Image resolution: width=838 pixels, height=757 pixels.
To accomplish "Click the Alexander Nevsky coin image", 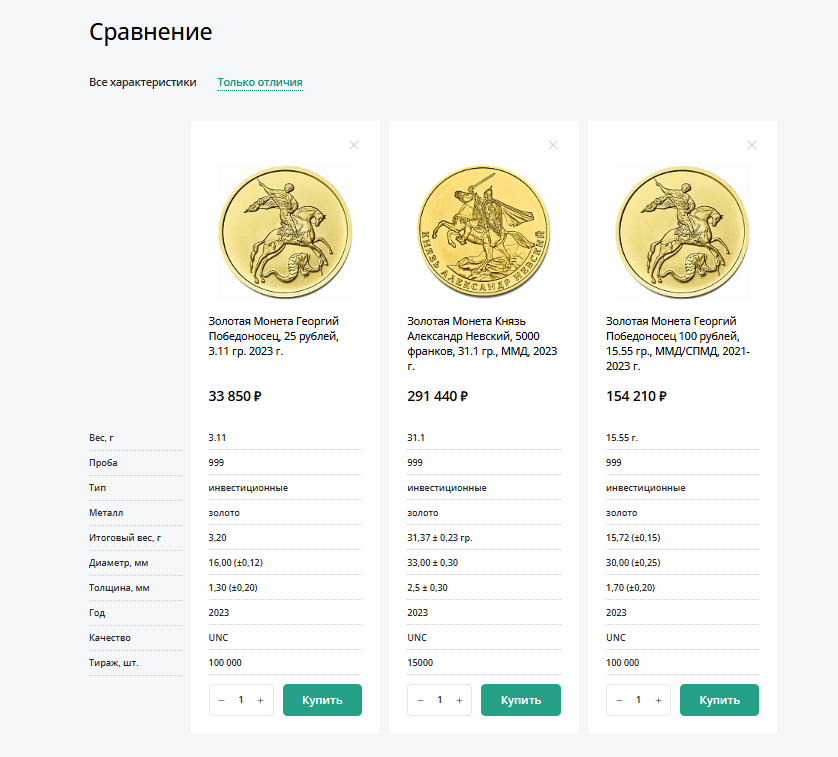I will tap(484, 231).
